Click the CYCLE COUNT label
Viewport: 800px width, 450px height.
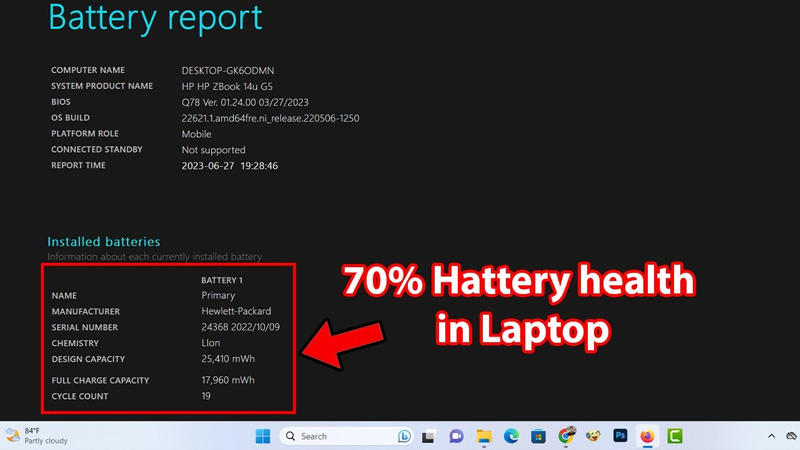[x=80, y=396]
